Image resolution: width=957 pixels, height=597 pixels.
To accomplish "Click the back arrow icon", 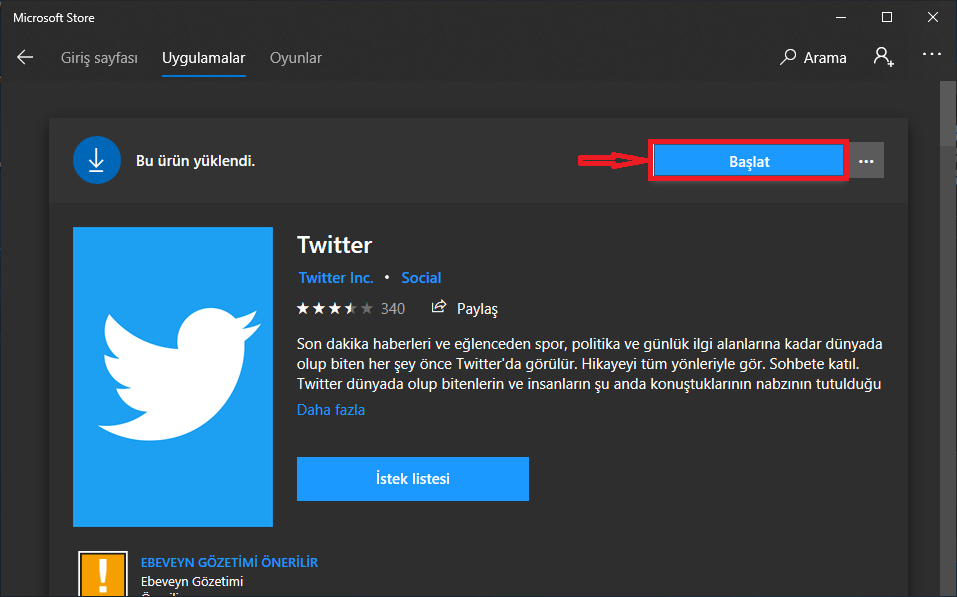I will tap(25, 57).
